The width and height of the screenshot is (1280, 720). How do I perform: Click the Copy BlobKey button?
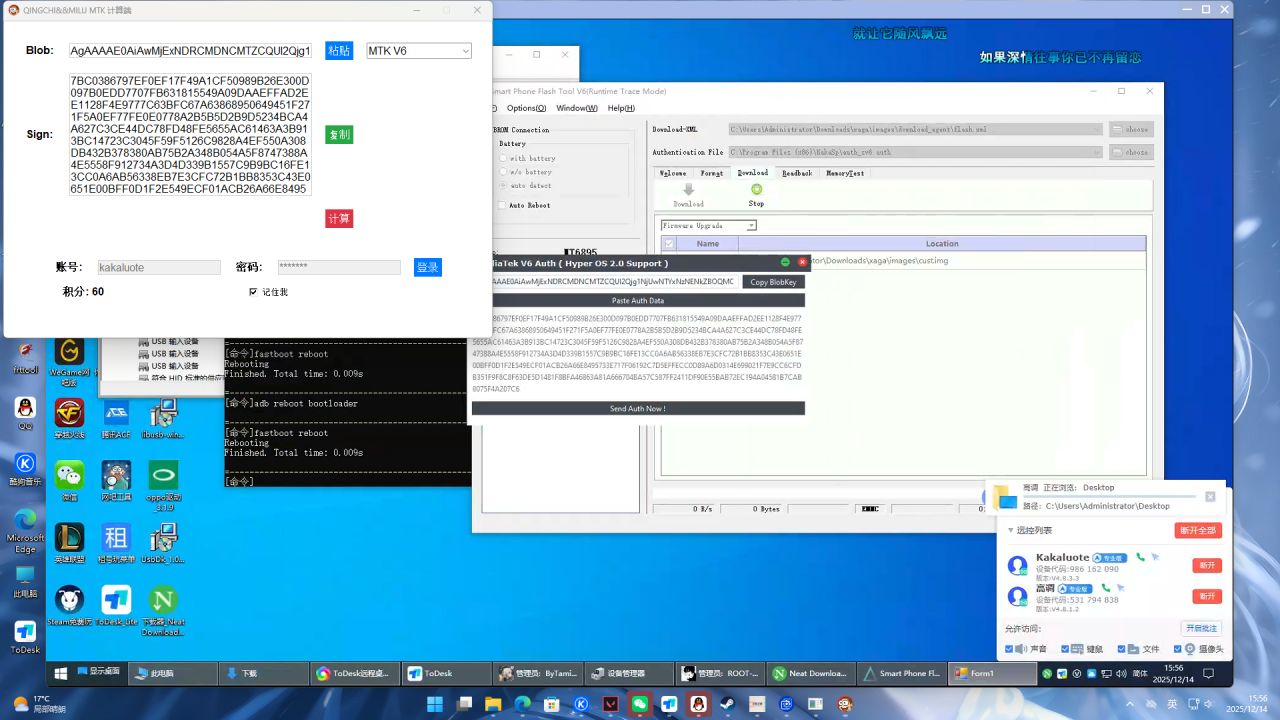[x=773, y=282]
